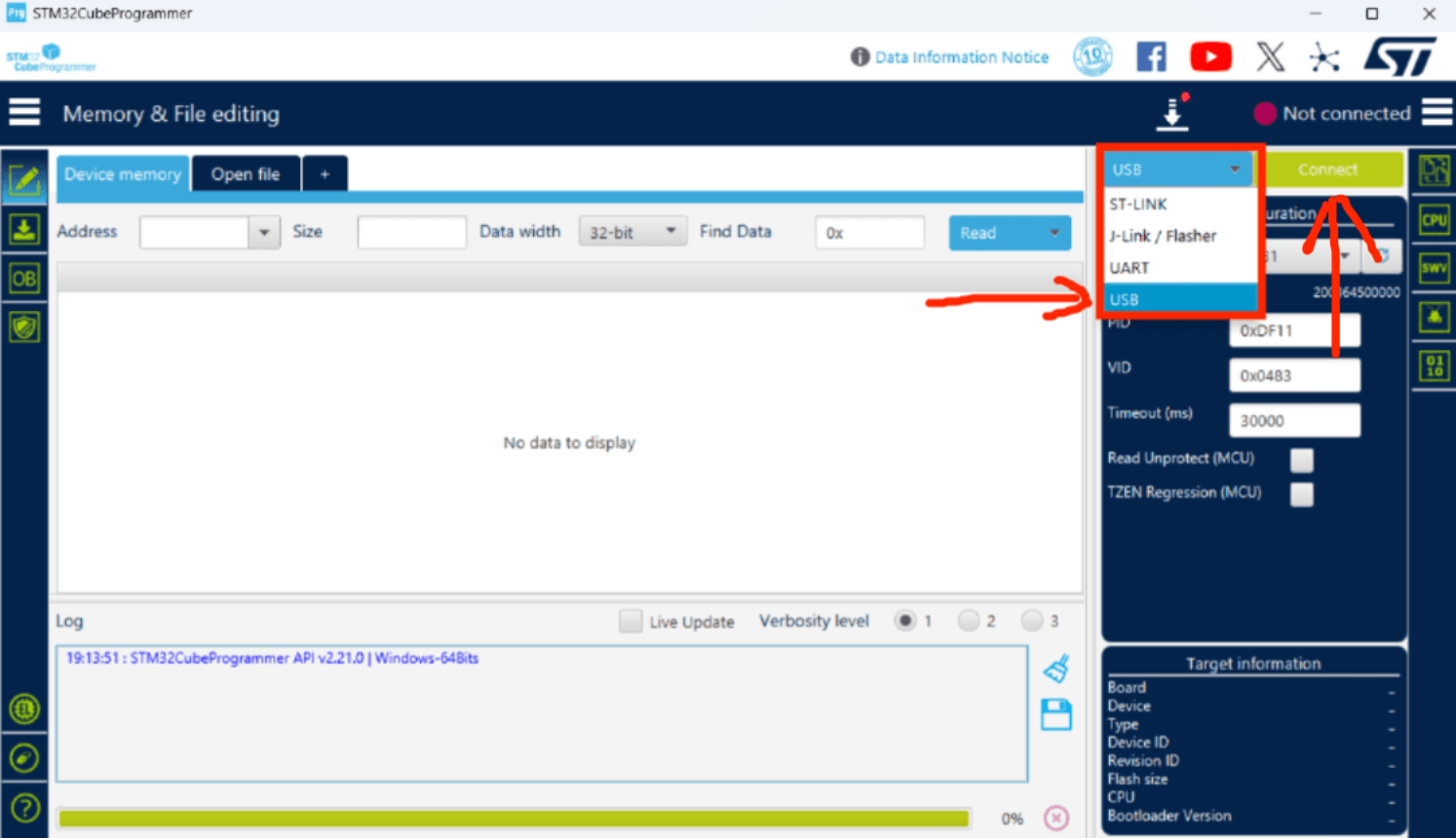Viewport: 1456px width, 838px height.
Task: Click the Target information heading
Action: tap(1253, 664)
